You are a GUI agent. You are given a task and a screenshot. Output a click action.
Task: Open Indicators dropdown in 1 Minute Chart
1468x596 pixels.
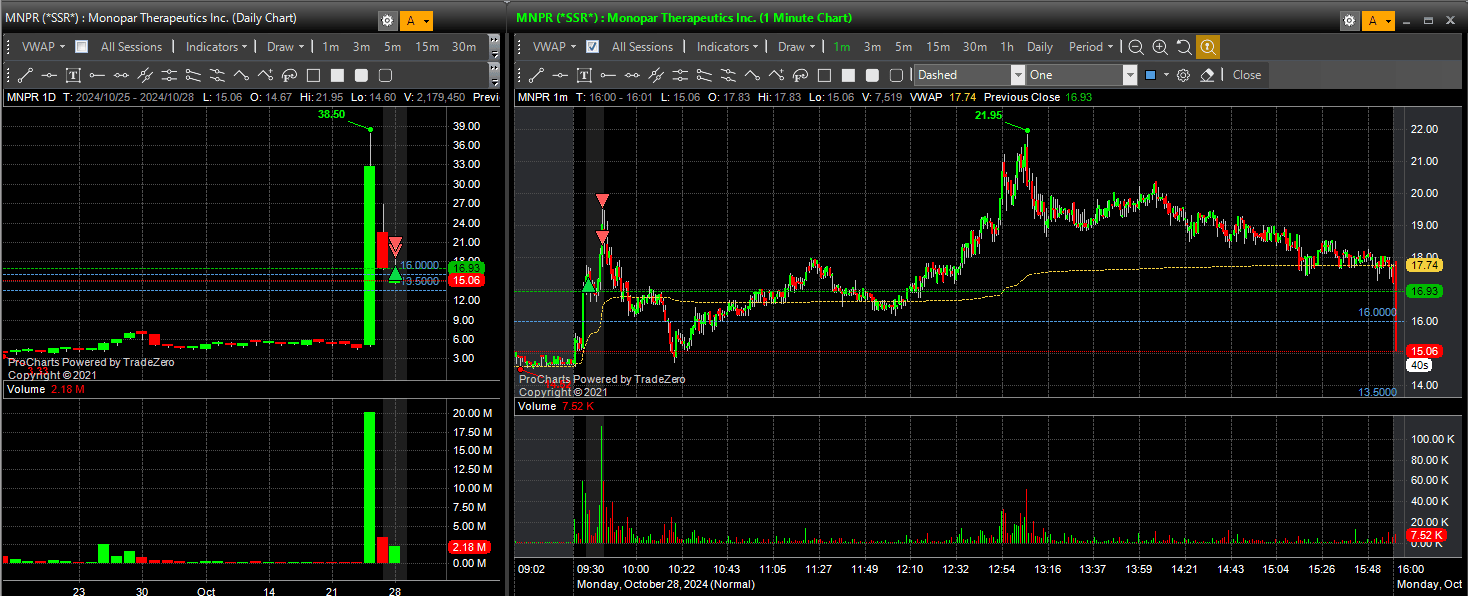coord(727,47)
